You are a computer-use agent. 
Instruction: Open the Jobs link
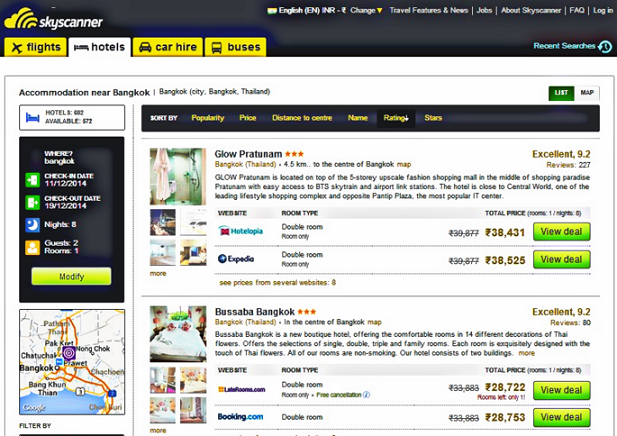pyautogui.click(x=484, y=10)
